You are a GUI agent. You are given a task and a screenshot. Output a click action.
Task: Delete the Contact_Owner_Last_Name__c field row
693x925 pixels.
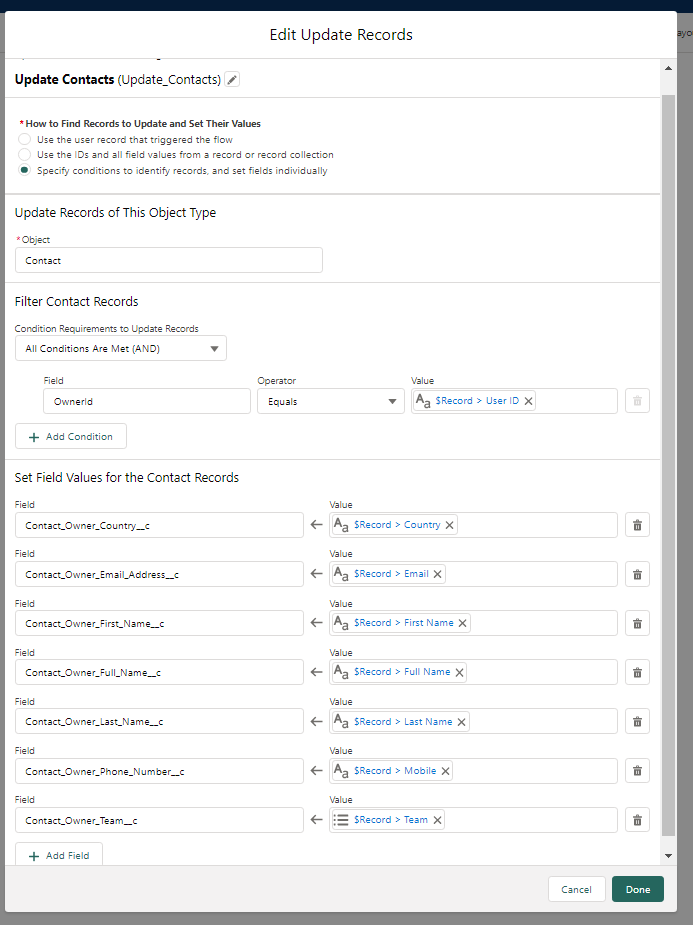click(637, 722)
